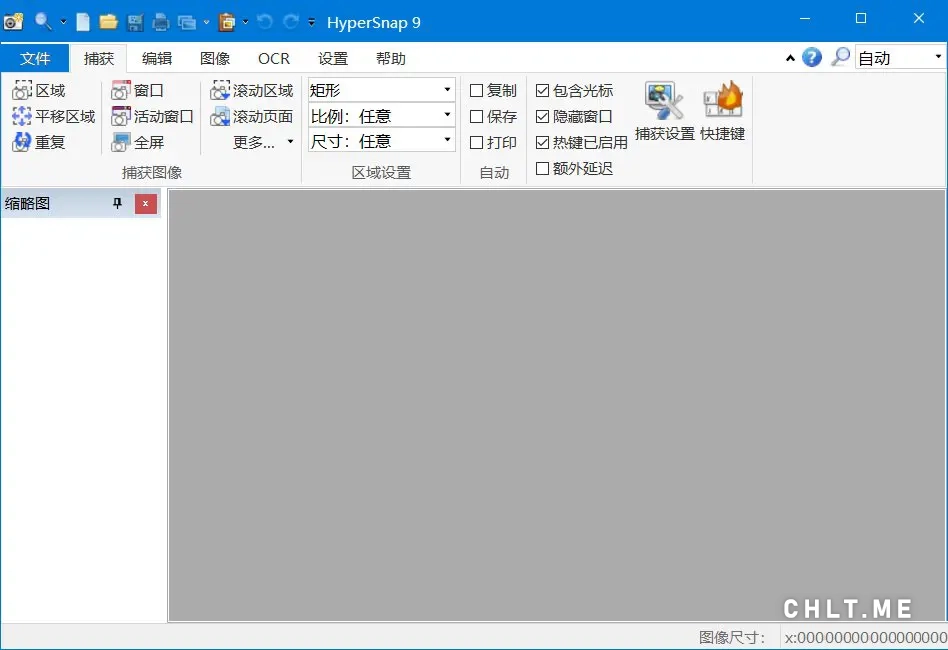Viewport: 948px width, 650px height.
Task: Expand arrow next to title bar magnifier
Action: point(63,22)
